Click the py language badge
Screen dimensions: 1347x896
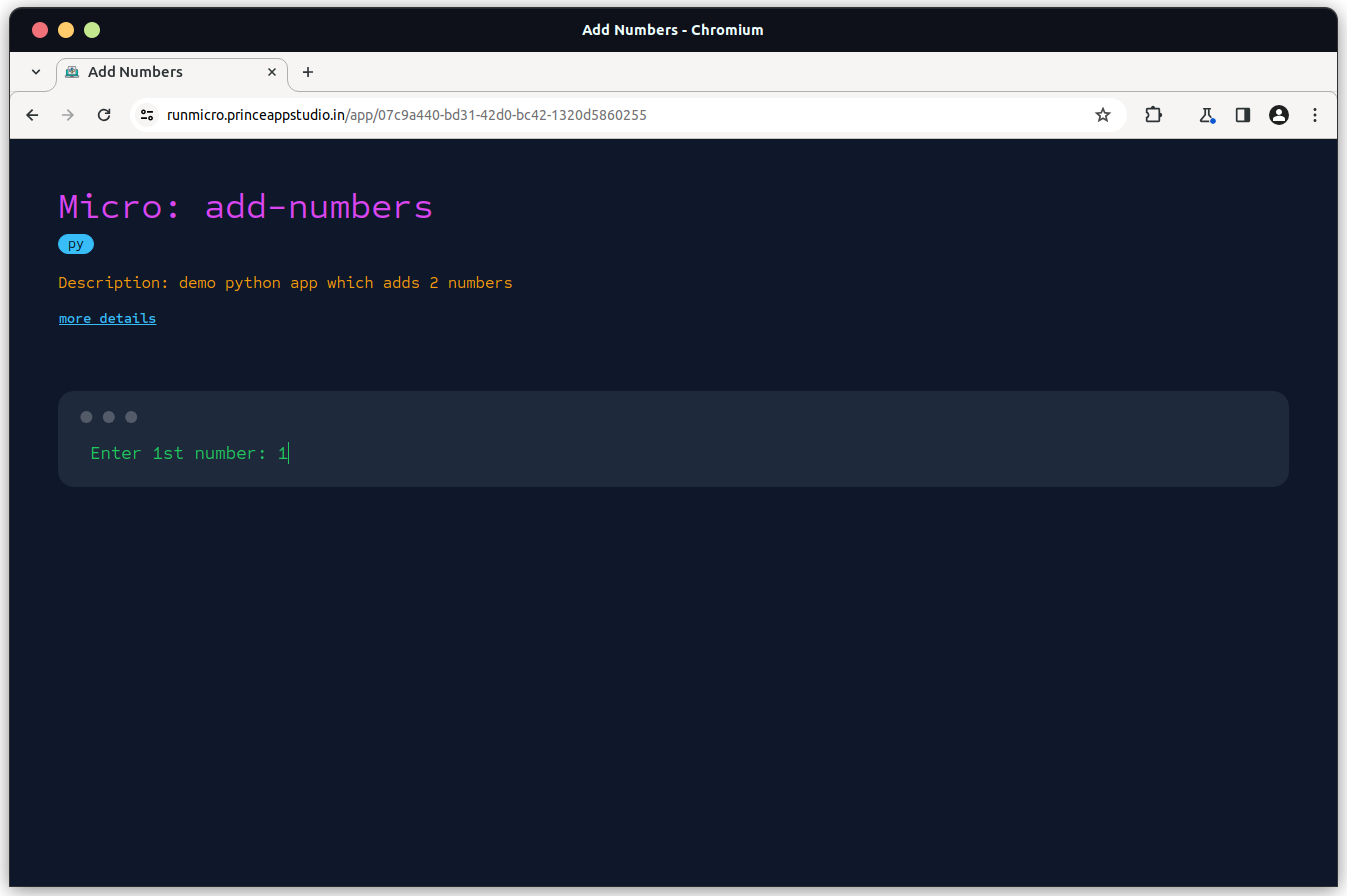coord(76,244)
